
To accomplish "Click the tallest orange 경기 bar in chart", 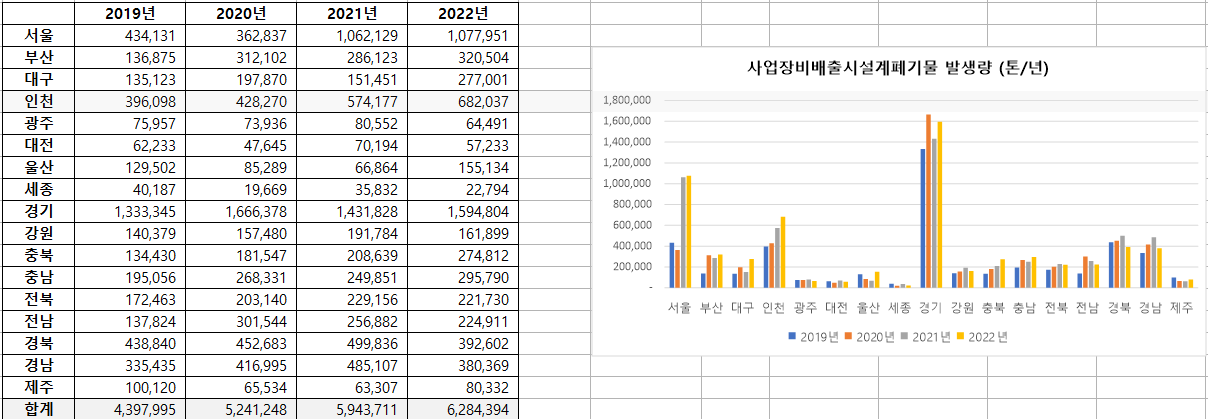I will click(x=928, y=201).
